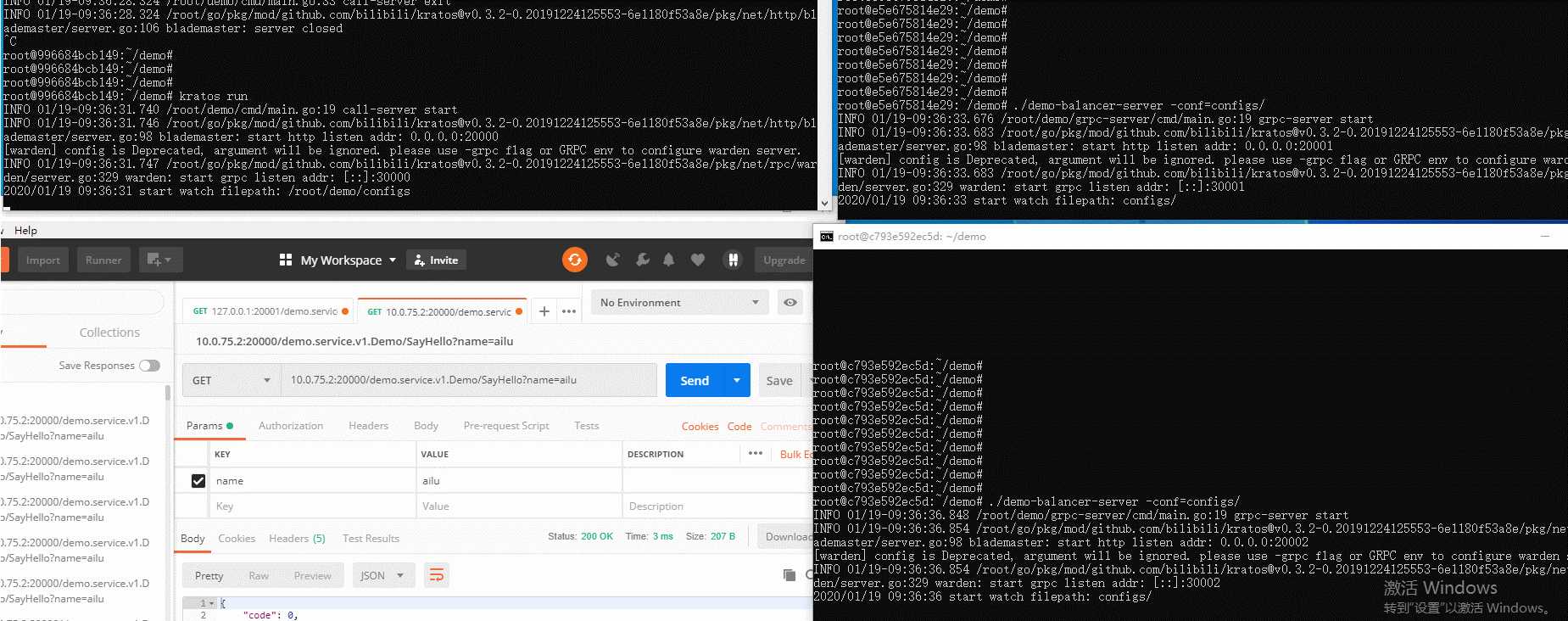Open tab options three-dots menu
1568x621 pixels.
(x=569, y=311)
